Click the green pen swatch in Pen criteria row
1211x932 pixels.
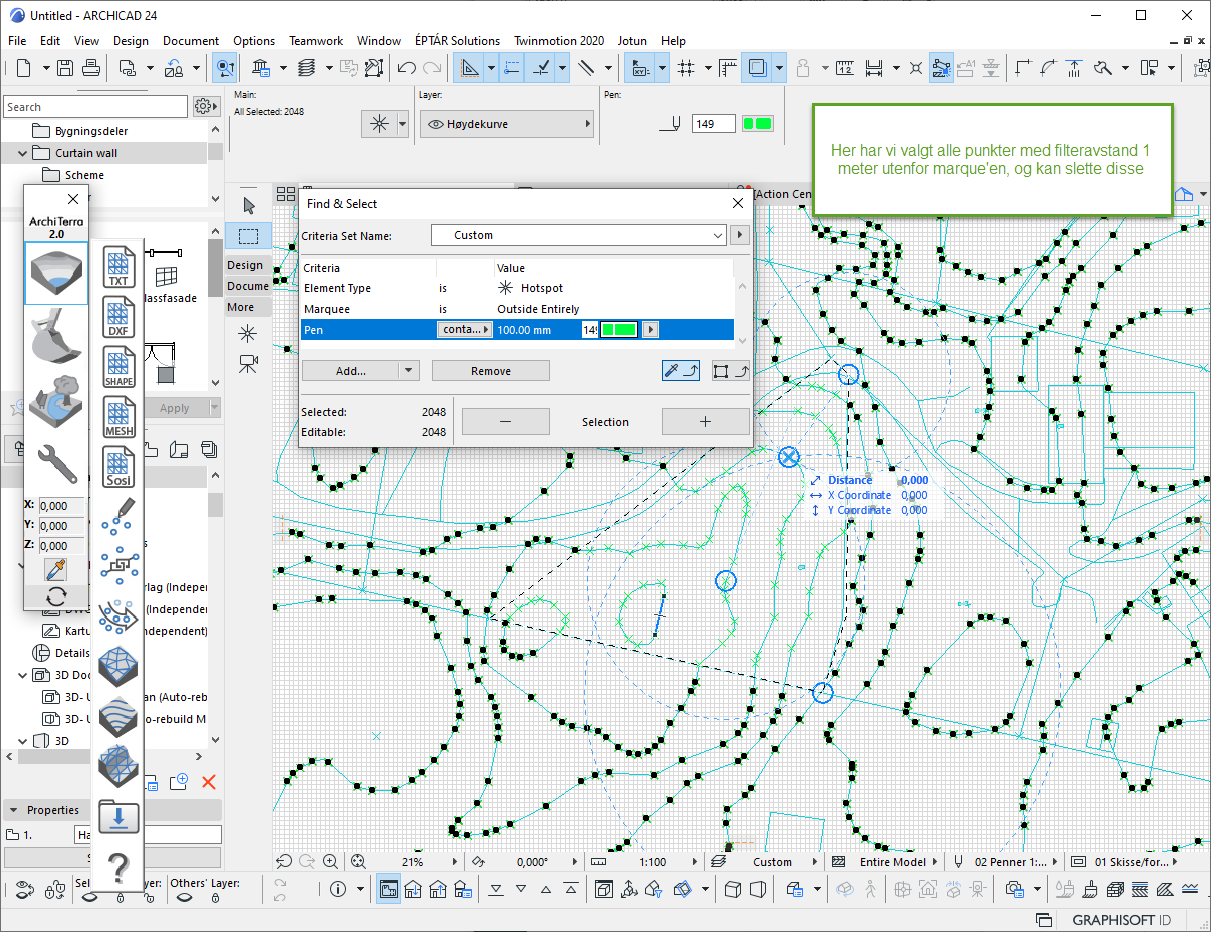tap(619, 330)
